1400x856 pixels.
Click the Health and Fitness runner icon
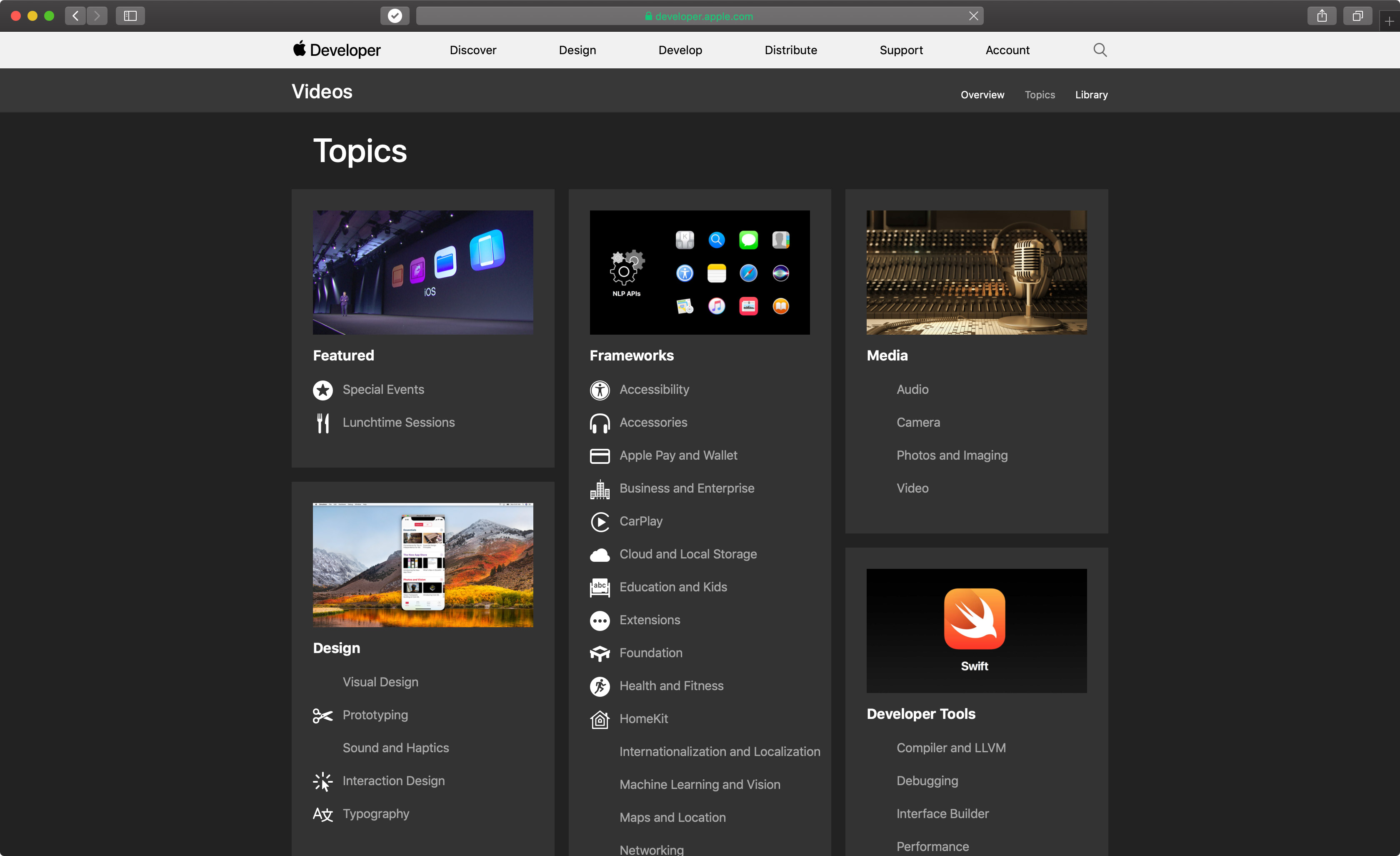pos(600,686)
